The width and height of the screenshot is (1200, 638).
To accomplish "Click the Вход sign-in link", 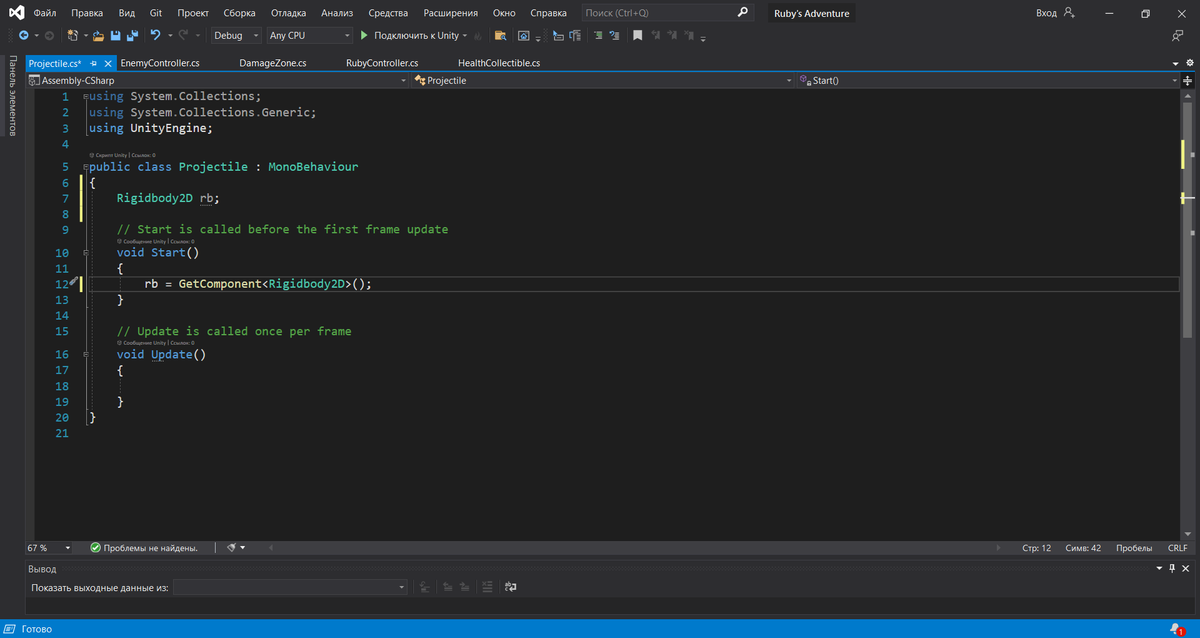I will click(1046, 13).
